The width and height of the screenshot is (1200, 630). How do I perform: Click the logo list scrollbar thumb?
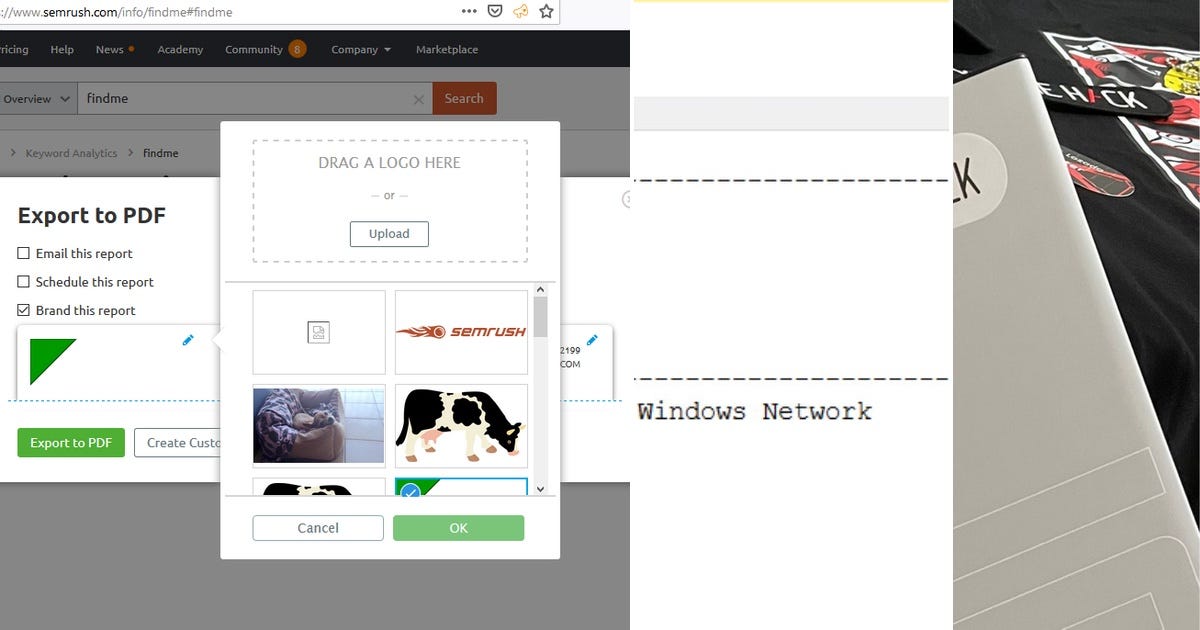(x=540, y=318)
